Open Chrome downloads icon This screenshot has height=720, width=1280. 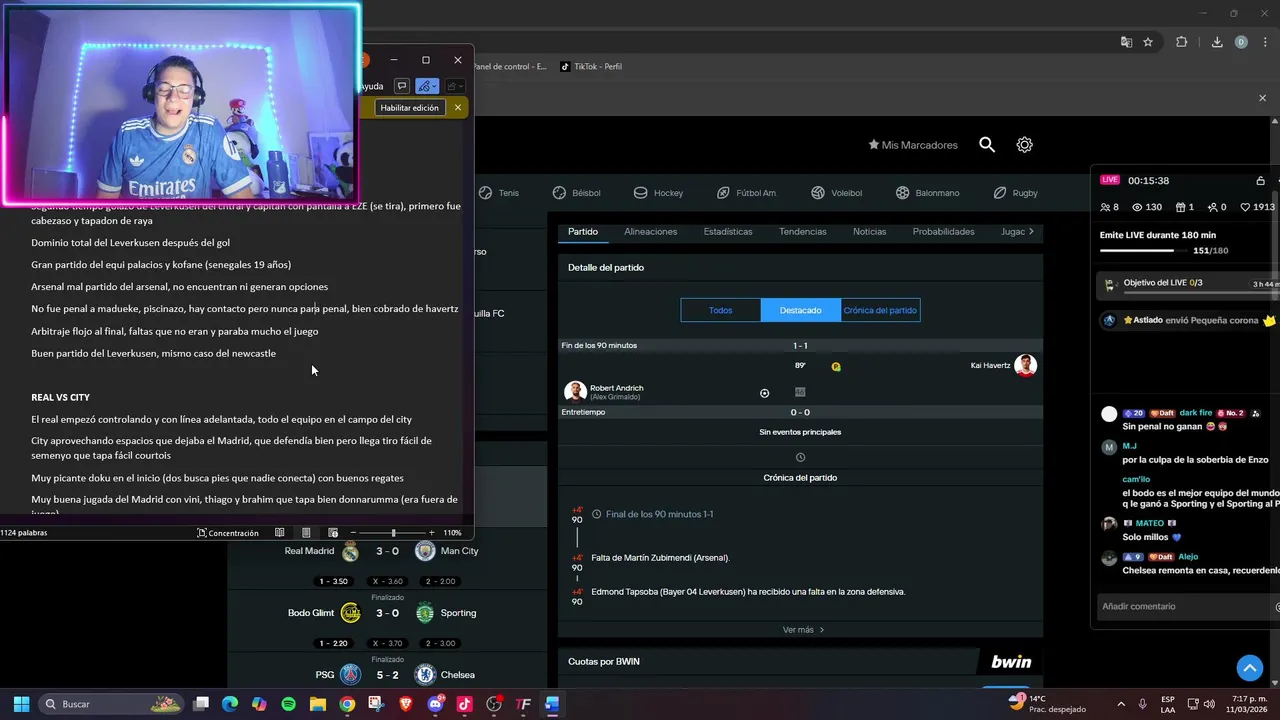(x=1217, y=42)
